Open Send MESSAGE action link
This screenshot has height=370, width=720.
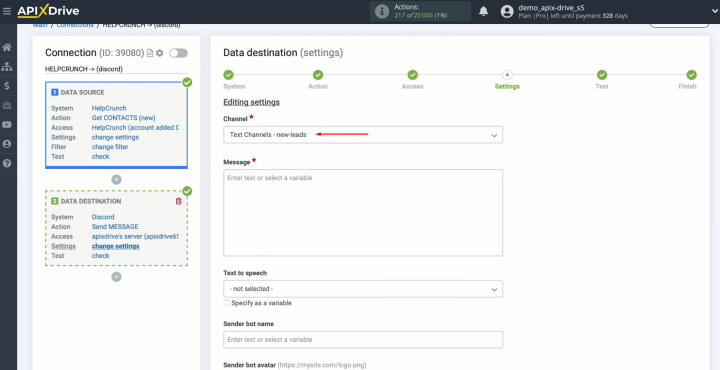point(115,227)
